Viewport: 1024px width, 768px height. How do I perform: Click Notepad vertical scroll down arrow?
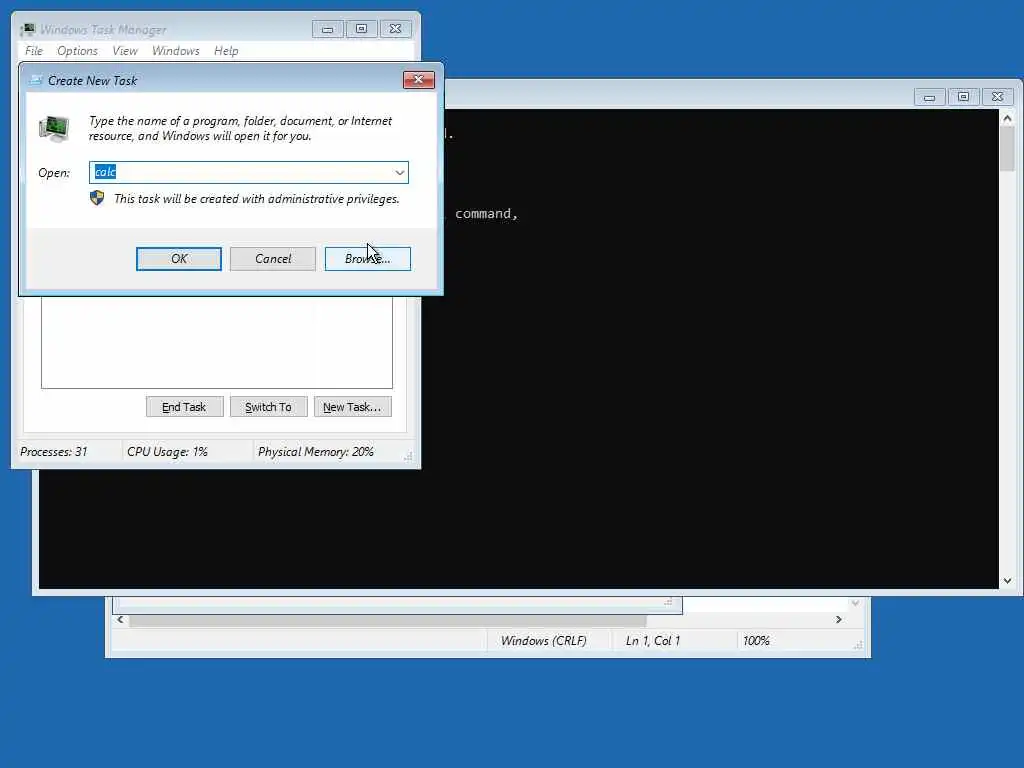pyautogui.click(x=856, y=603)
